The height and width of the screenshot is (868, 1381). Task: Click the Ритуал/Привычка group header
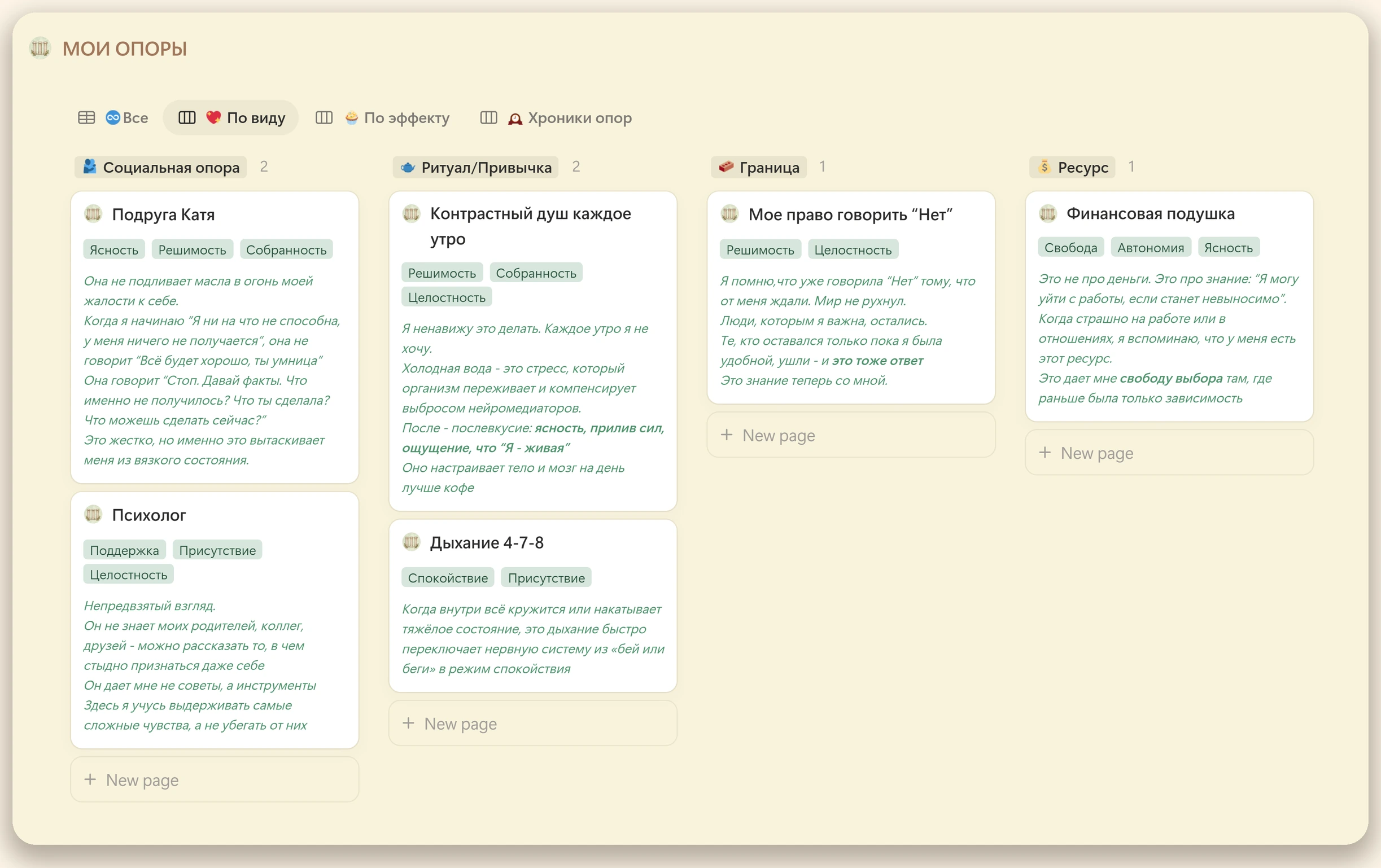(475, 168)
